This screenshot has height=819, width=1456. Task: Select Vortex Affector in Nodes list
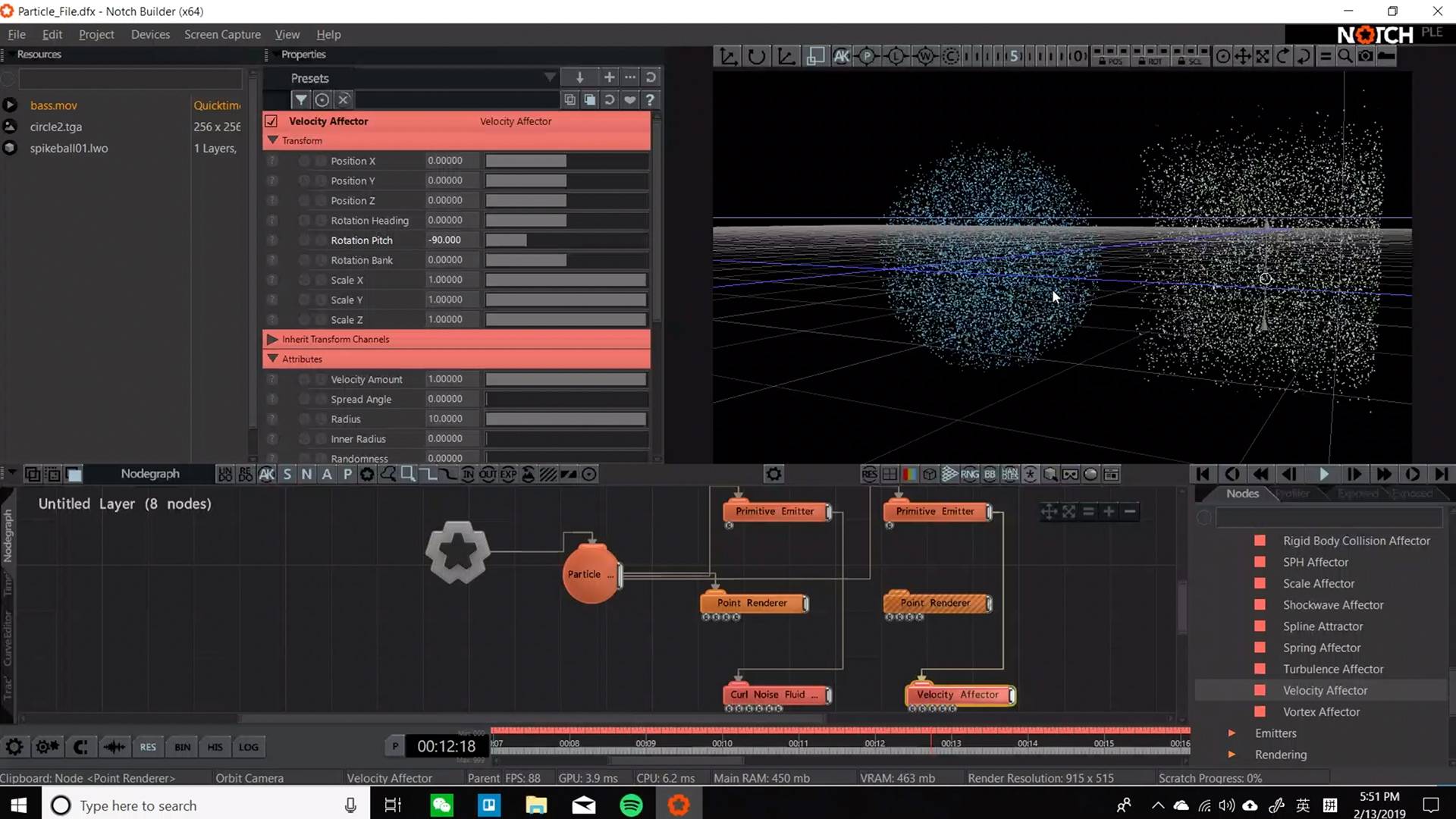click(x=1321, y=712)
